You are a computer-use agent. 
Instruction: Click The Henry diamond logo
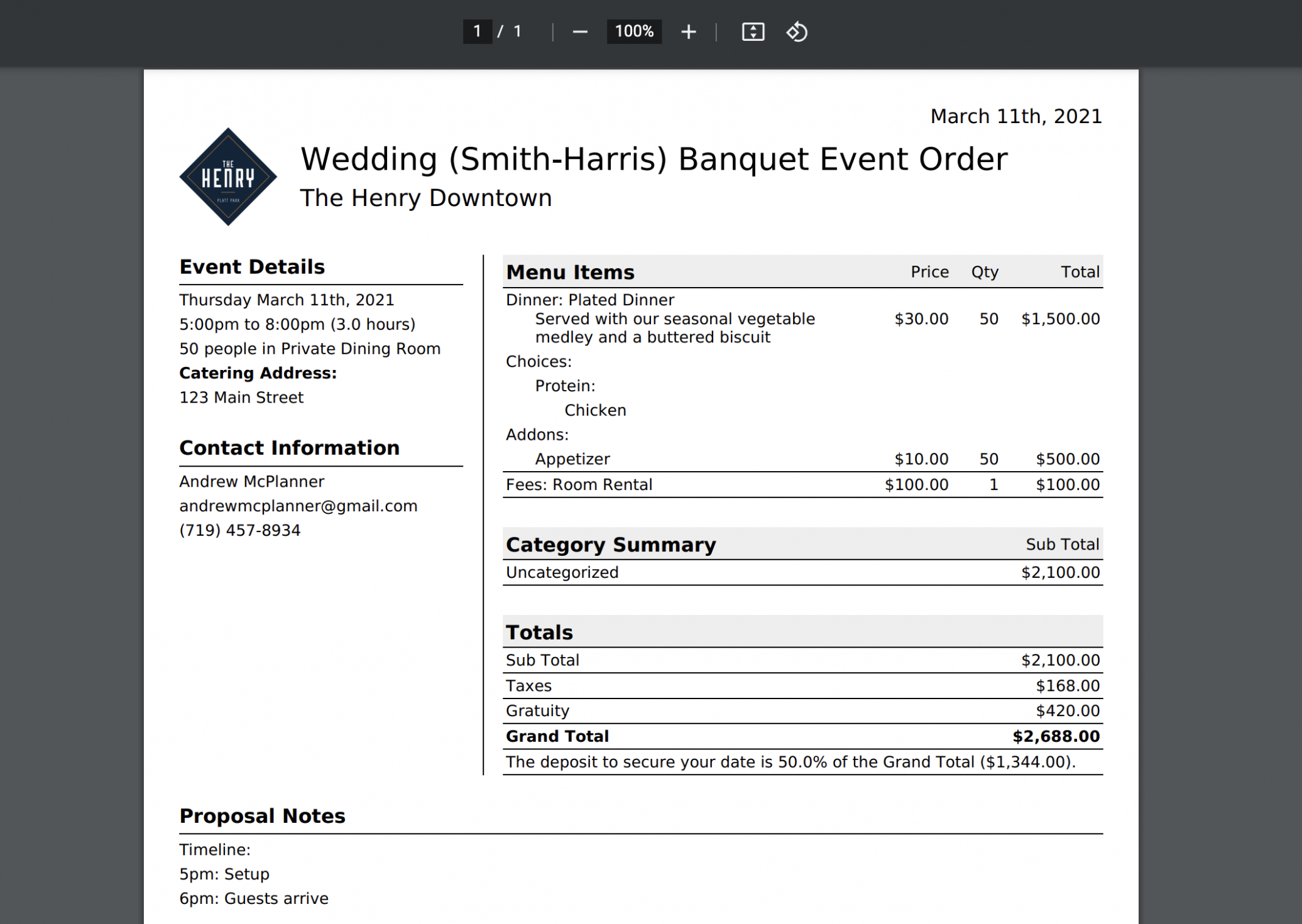click(x=228, y=177)
